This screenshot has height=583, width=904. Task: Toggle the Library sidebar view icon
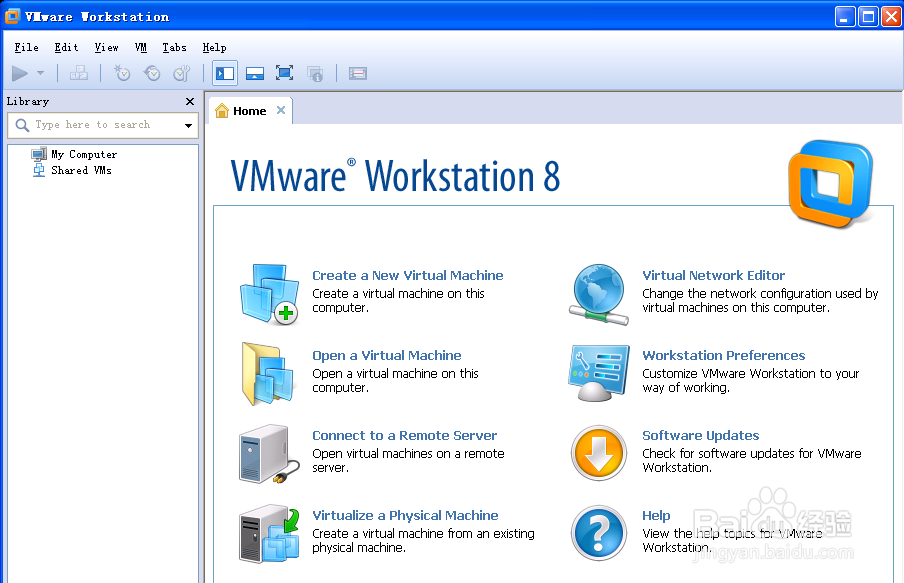[225, 73]
